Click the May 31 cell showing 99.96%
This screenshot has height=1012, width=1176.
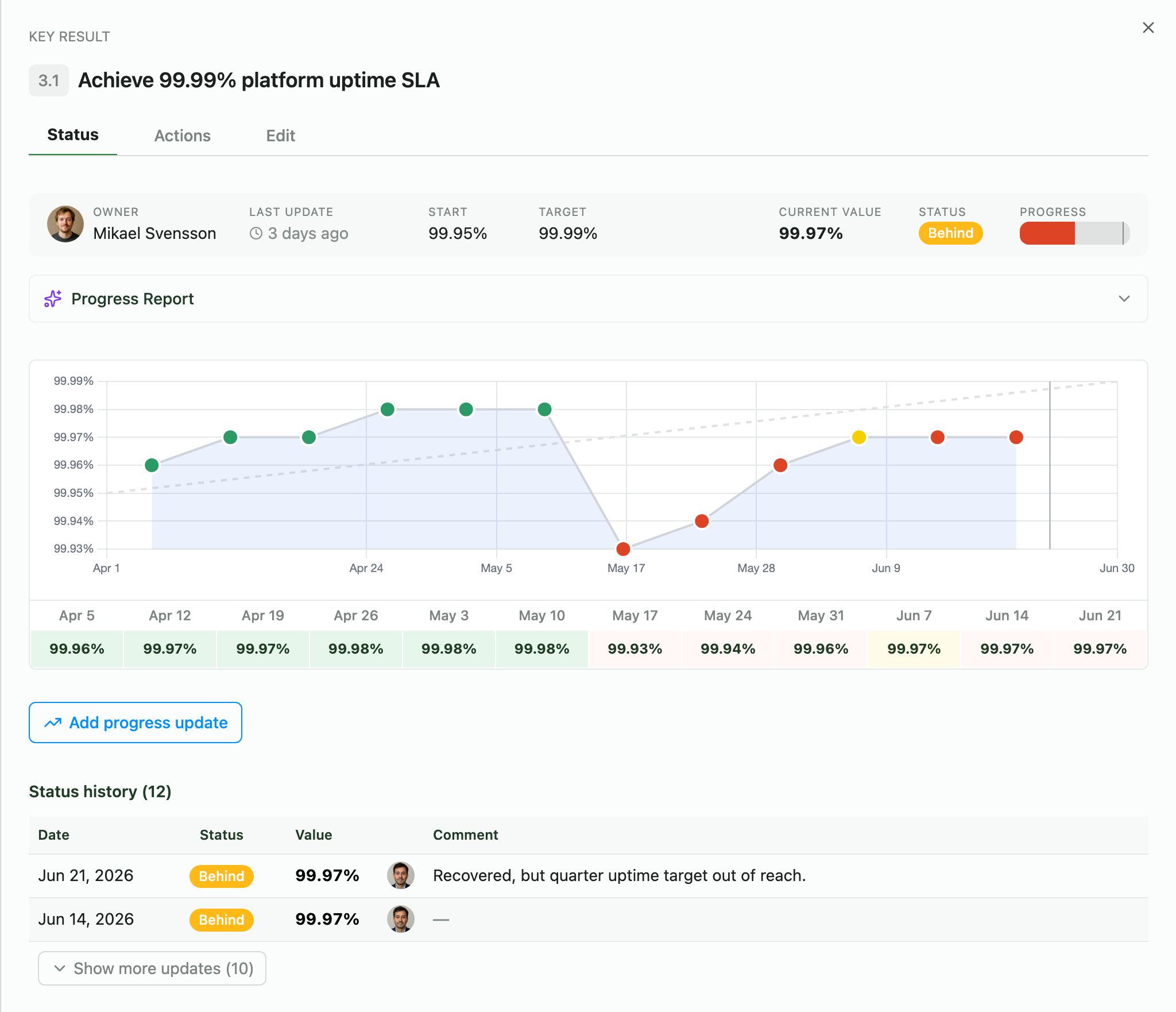(821, 649)
